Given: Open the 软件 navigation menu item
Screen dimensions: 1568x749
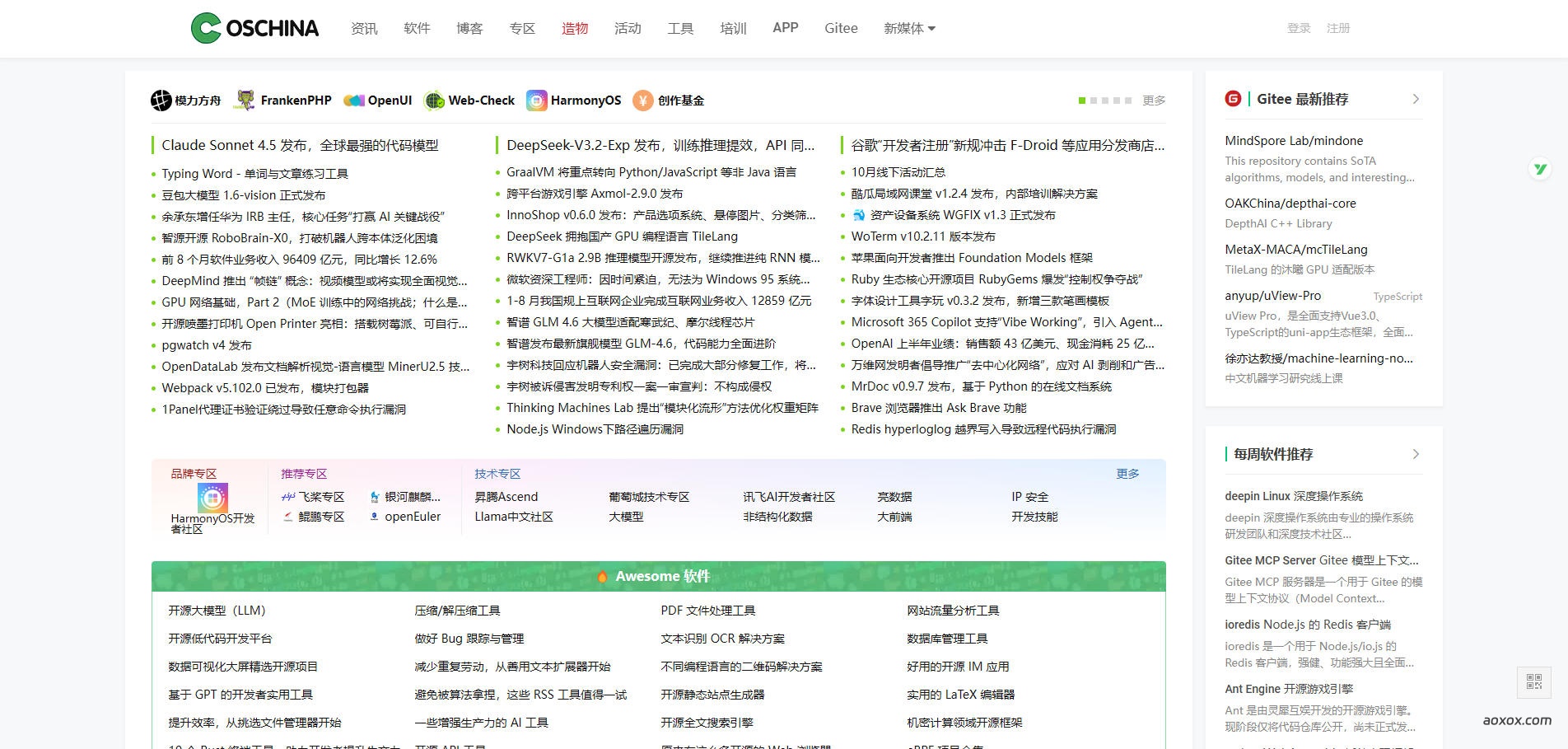Looking at the screenshot, I should 417,28.
